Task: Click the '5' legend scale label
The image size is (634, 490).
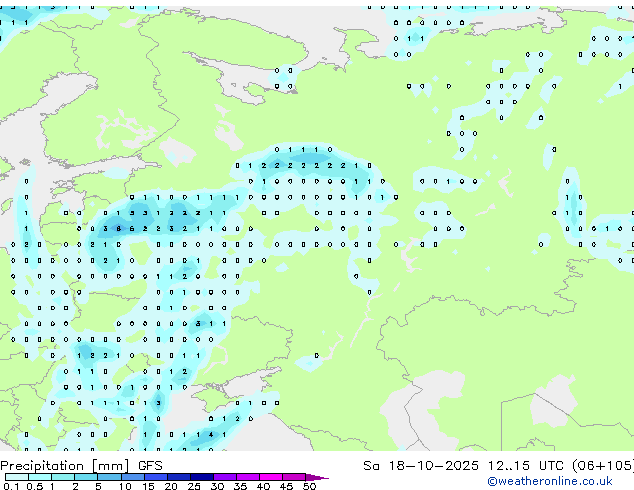Action: tap(98, 486)
